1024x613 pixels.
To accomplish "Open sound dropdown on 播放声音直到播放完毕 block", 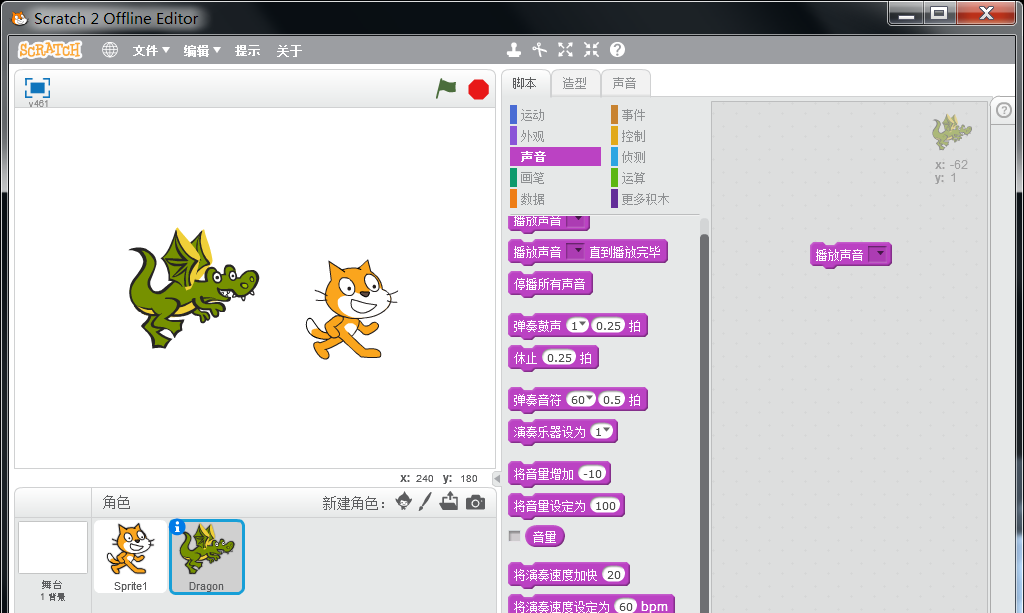I will point(575,251).
